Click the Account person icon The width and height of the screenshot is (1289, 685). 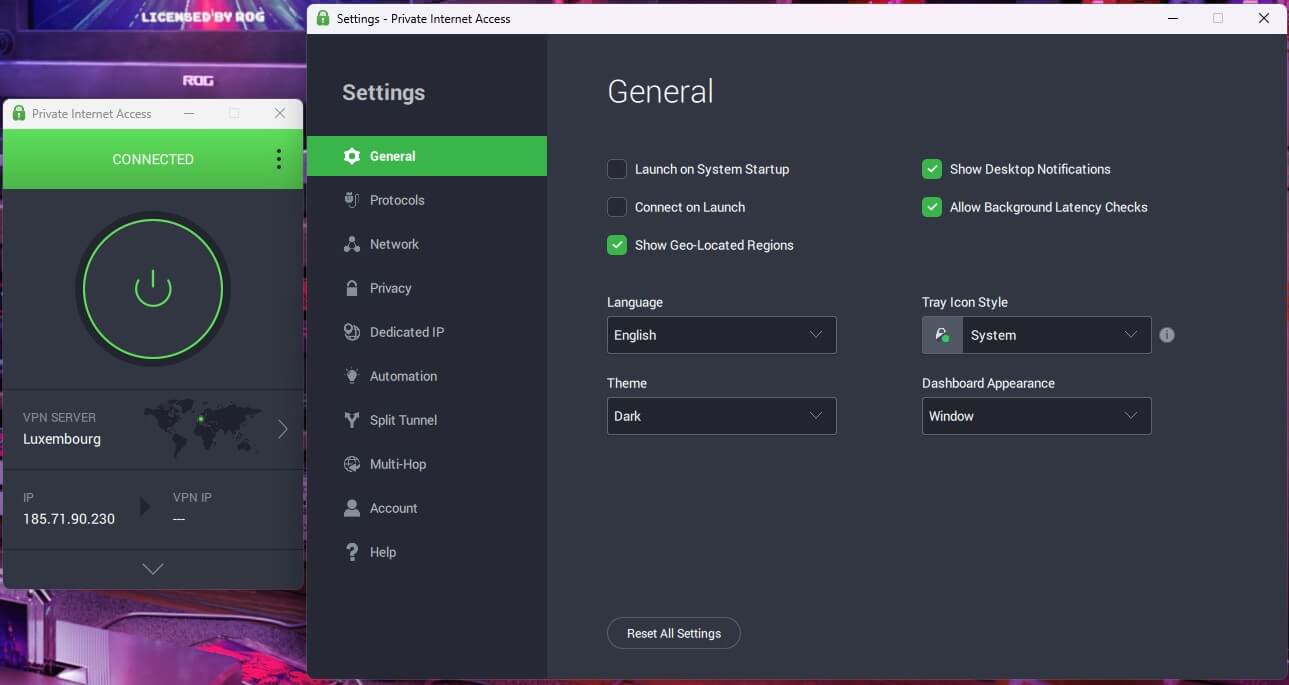click(x=351, y=508)
